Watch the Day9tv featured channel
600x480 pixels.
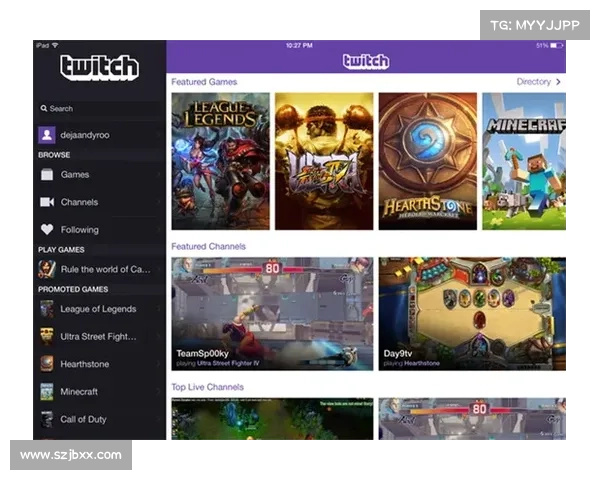click(x=472, y=313)
